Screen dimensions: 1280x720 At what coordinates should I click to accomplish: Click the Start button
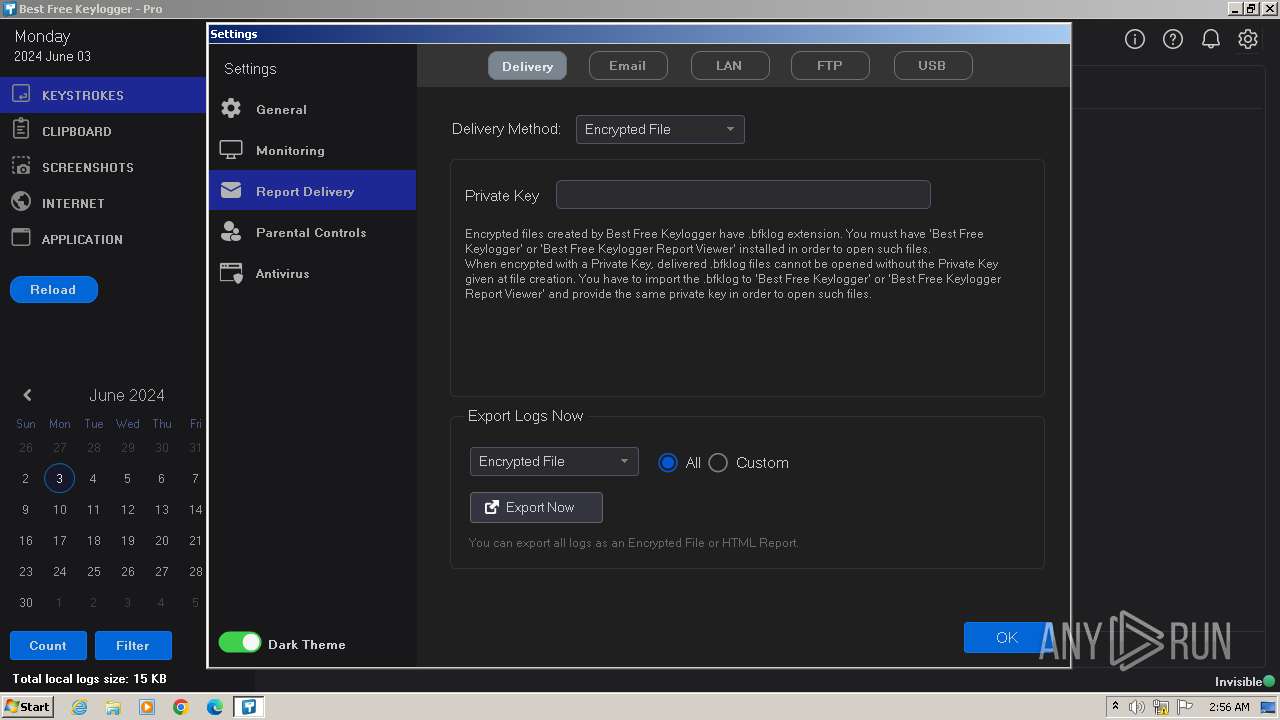27,707
